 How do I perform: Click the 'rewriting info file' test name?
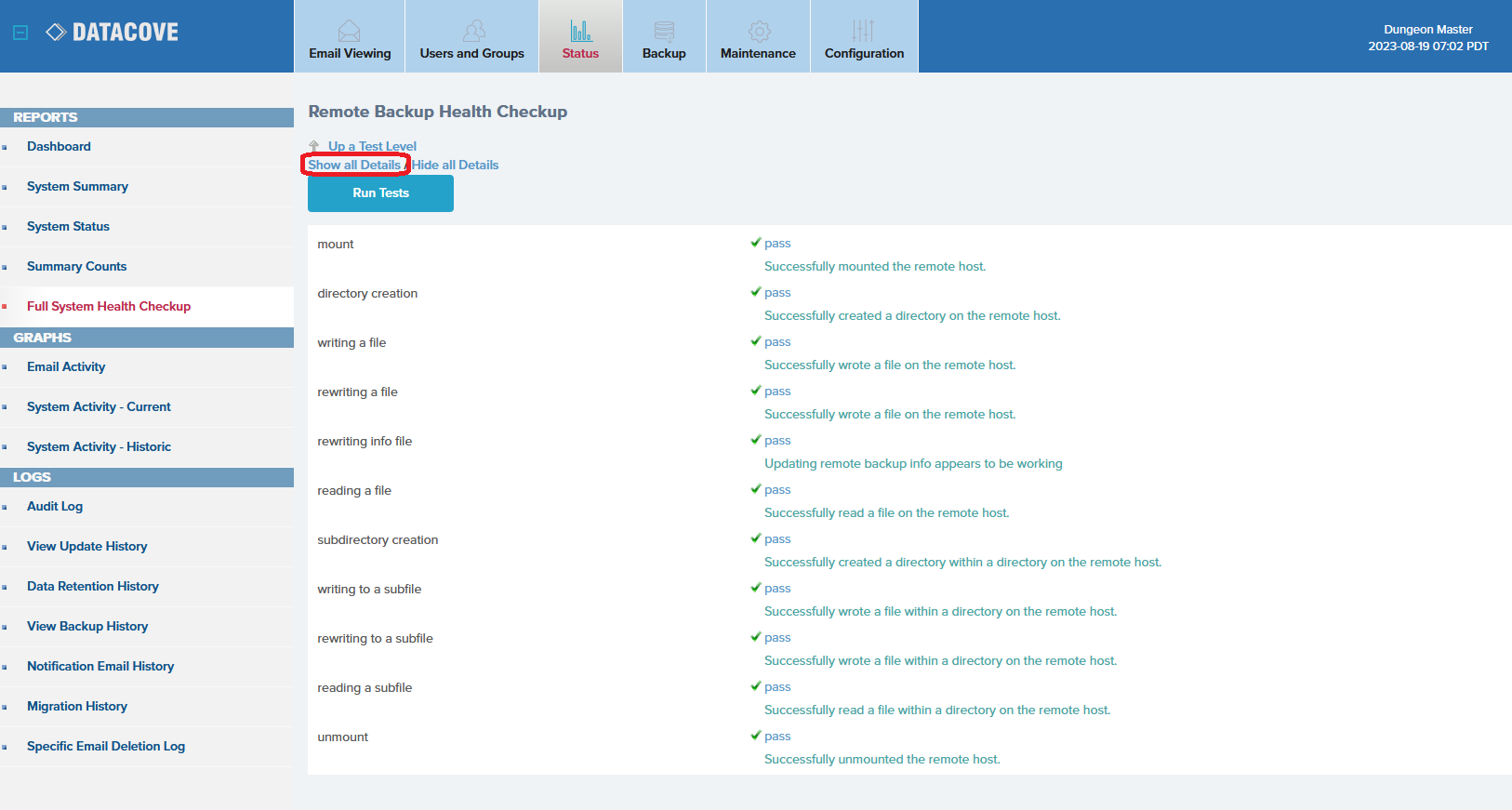[365, 442]
